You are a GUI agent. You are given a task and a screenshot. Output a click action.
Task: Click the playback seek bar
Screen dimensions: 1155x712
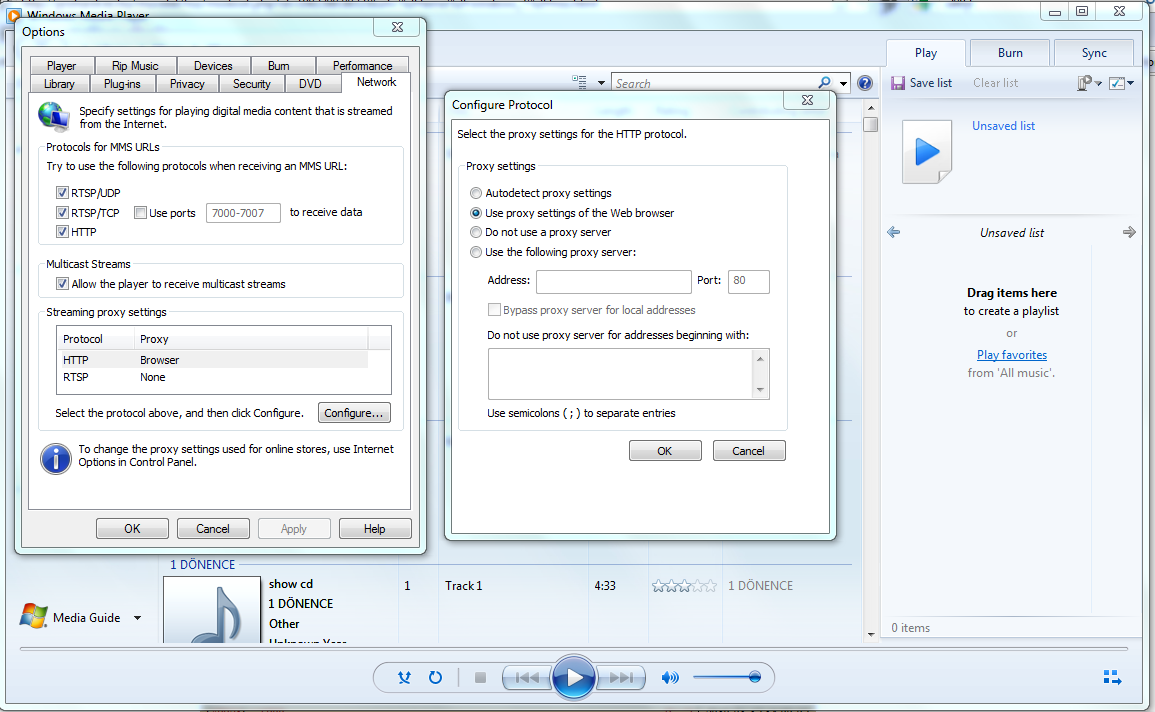574,649
